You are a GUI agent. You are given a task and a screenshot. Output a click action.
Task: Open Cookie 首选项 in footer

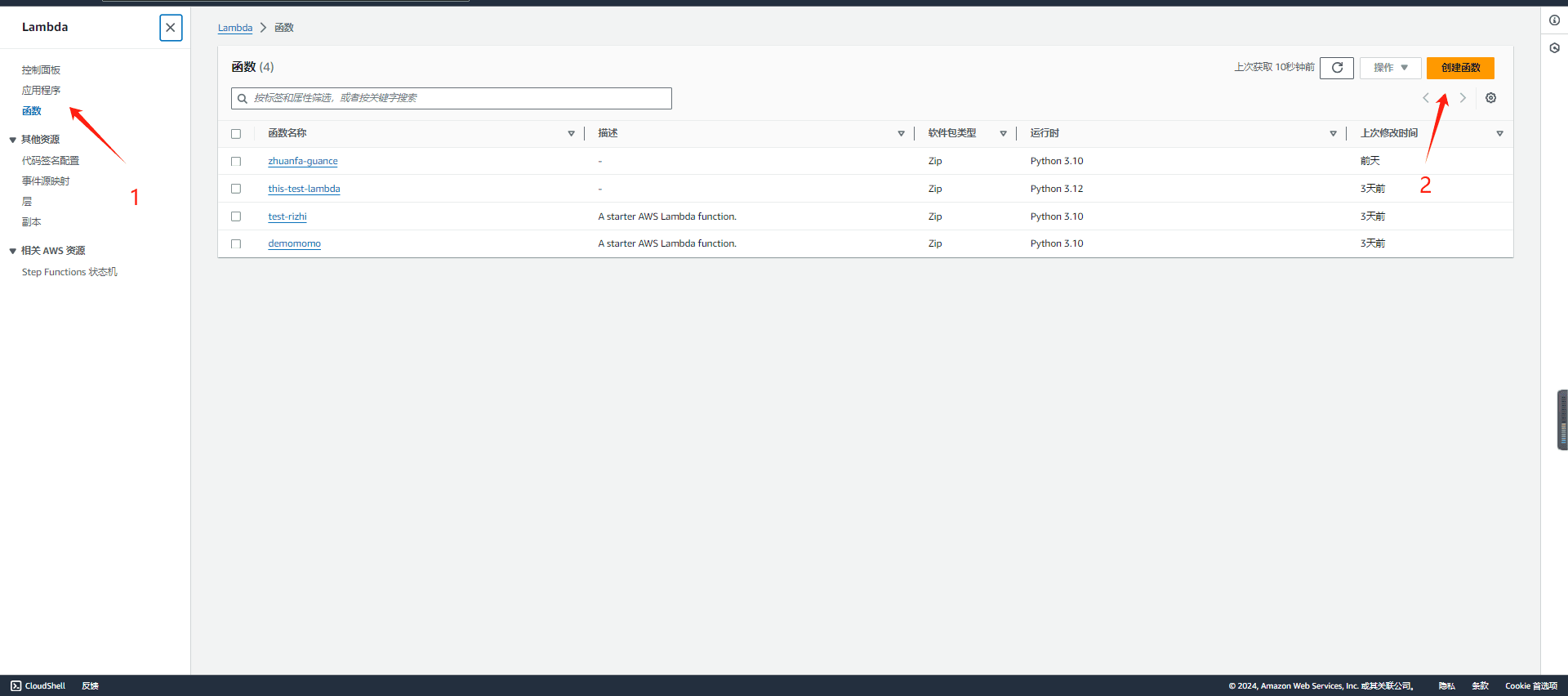pyautogui.click(x=1531, y=686)
